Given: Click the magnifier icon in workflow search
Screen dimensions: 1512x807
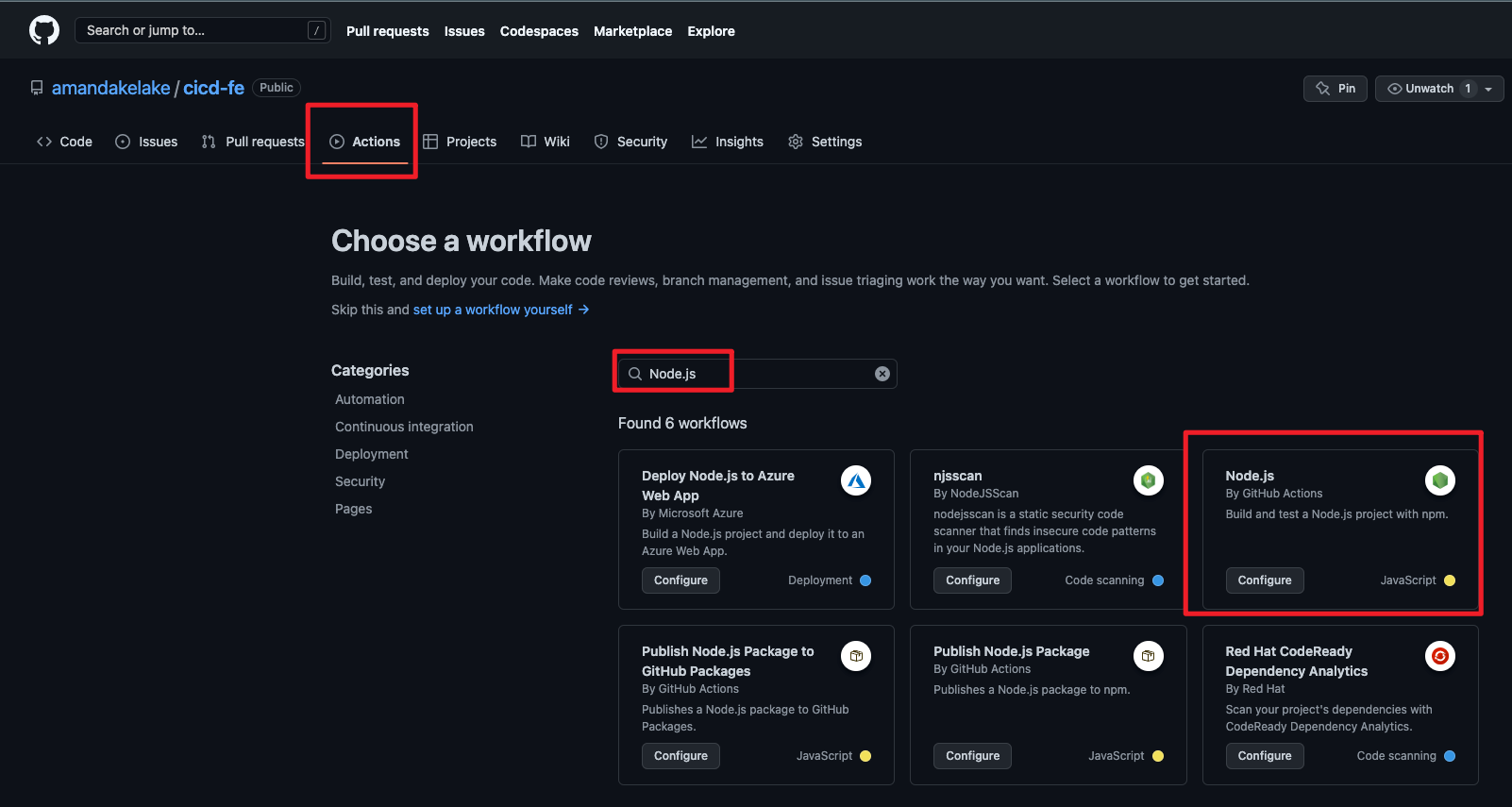Looking at the screenshot, I should 635,374.
